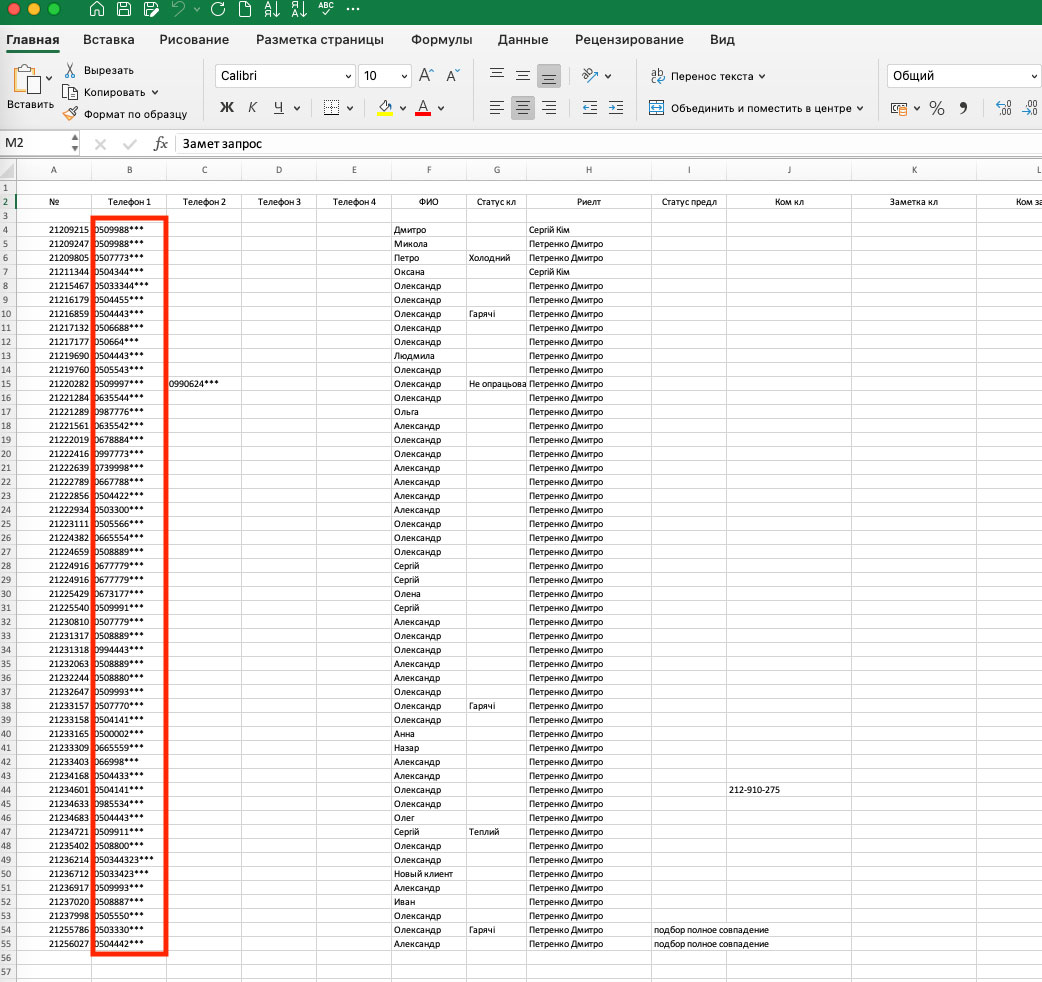Click the Save icon in quick access toolbar
This screenshot has height=982, width=1042.
point(124,10)
